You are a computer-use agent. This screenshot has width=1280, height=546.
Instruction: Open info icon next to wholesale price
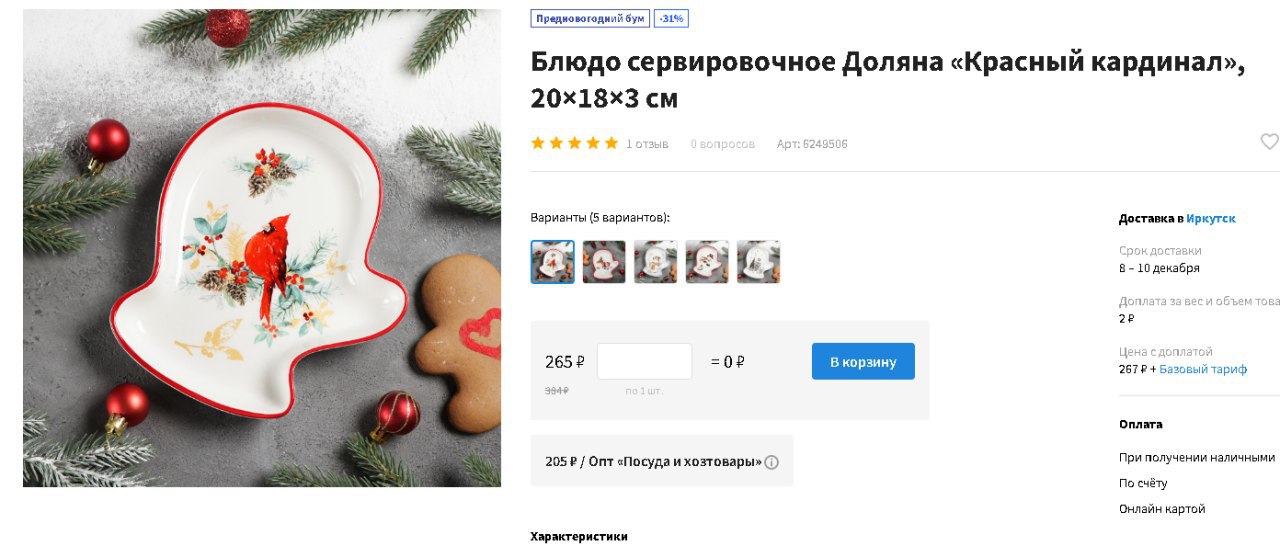(x=772, y=462)
